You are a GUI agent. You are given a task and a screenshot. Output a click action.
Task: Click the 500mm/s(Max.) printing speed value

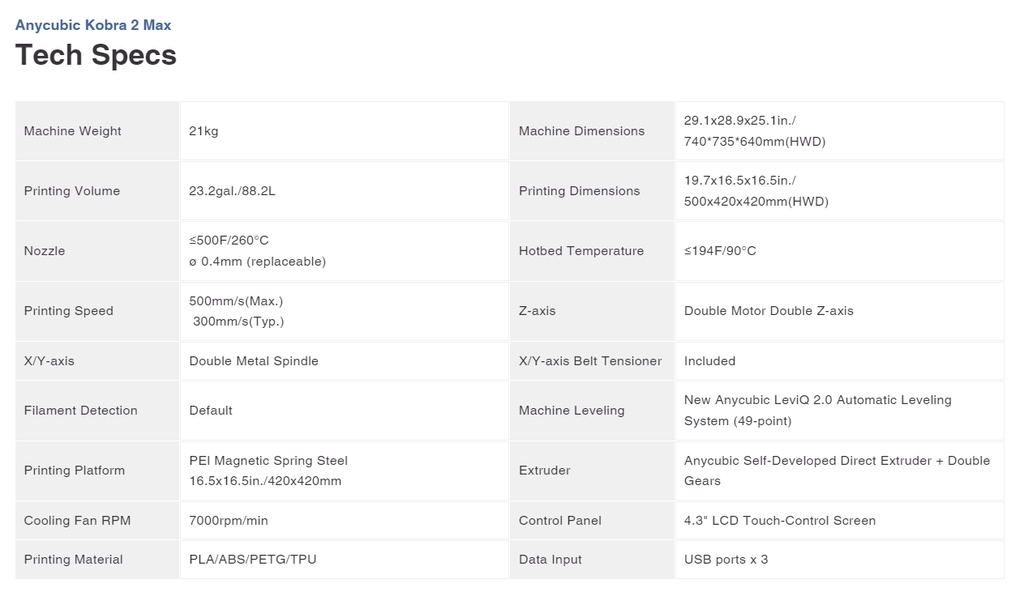(236, 301)
